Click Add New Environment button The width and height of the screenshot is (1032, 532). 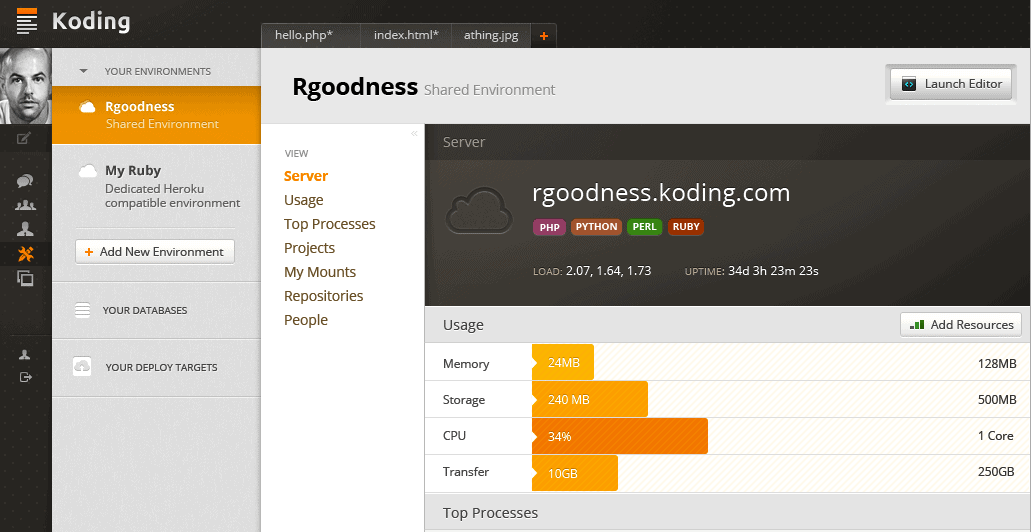tap(155, 252)
